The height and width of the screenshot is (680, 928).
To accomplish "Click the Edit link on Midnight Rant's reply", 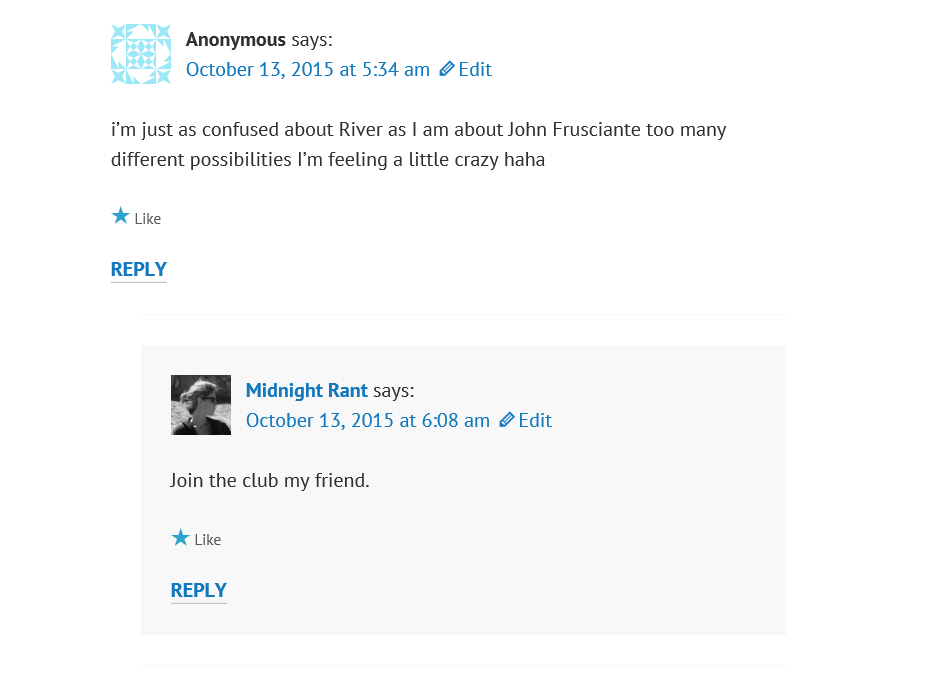I will click(x=535, y=420).
